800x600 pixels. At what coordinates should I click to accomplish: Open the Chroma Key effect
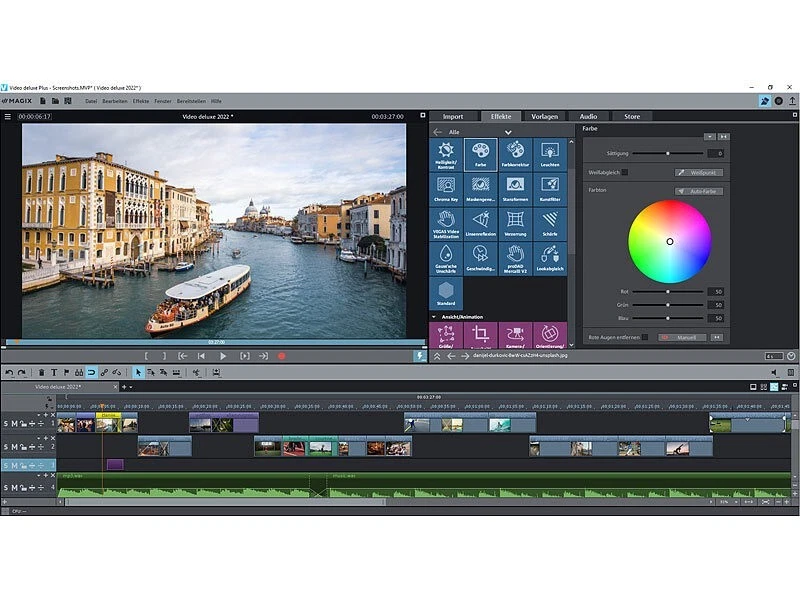coord(445,189)
